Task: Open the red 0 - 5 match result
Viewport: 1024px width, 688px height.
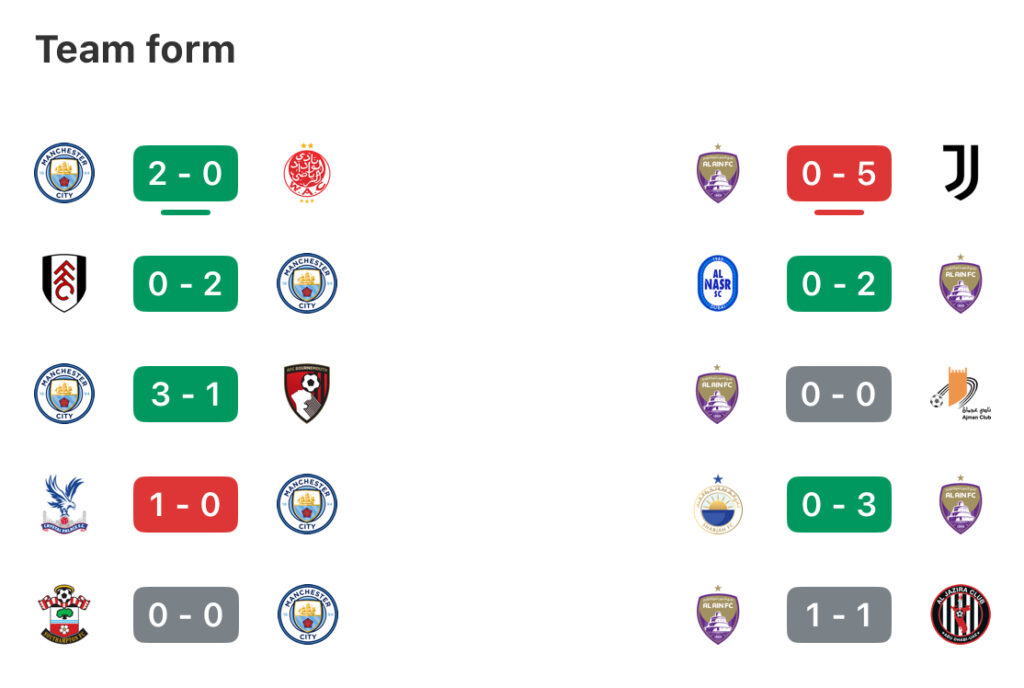Action: click(x=839, y=173)
